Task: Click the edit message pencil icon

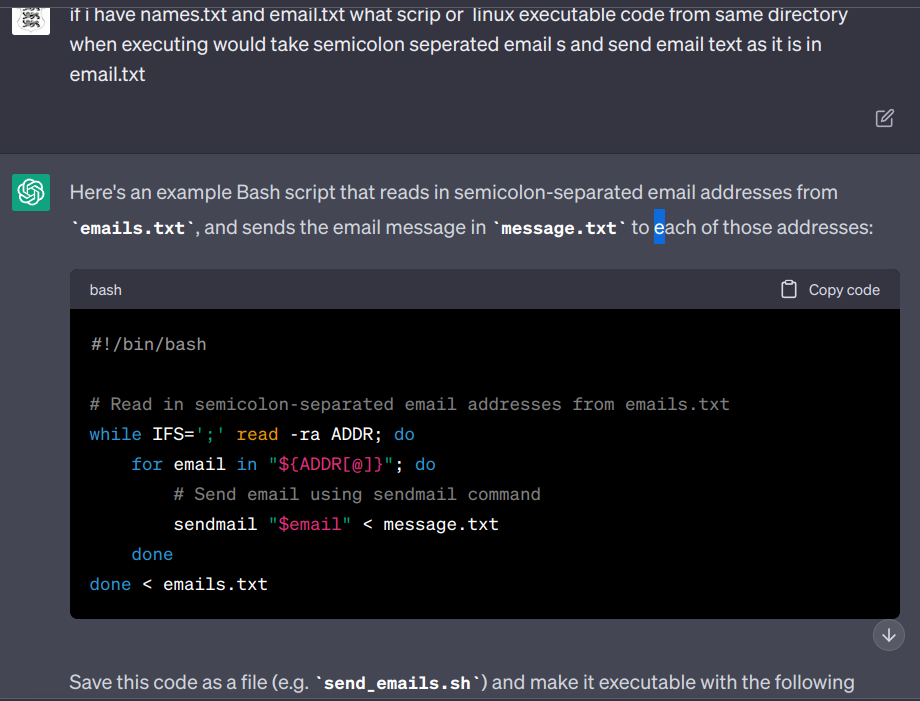Action: 884,118
